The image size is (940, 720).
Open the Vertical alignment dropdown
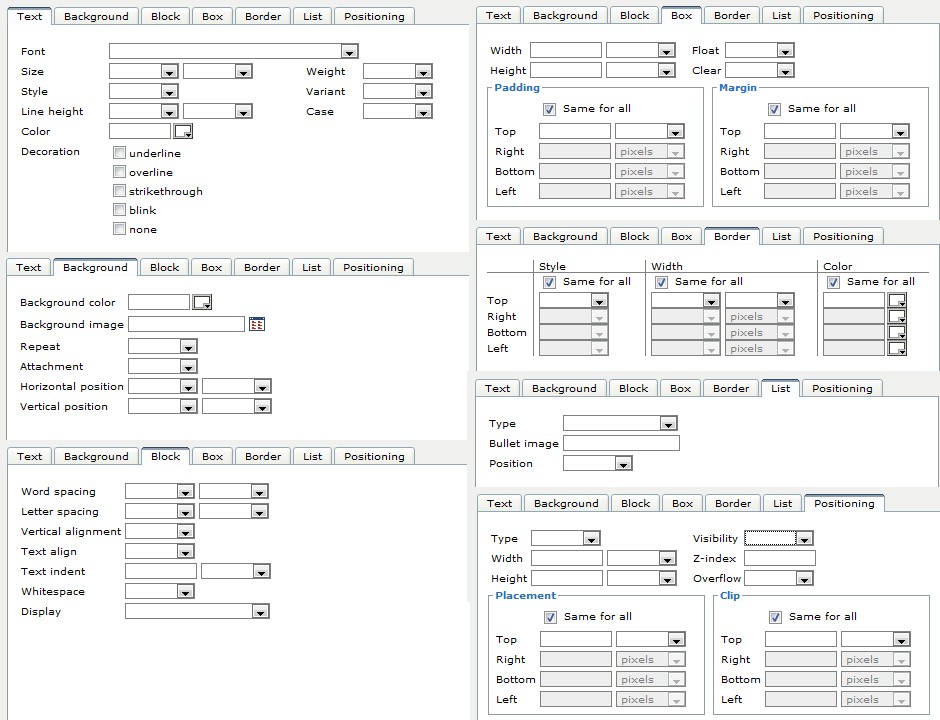(x=159, y=531)
